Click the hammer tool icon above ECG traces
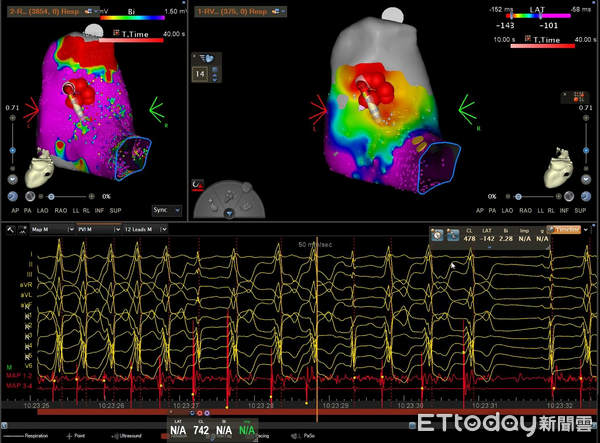The height and width of the screenshot is (443, 600). 10,230
